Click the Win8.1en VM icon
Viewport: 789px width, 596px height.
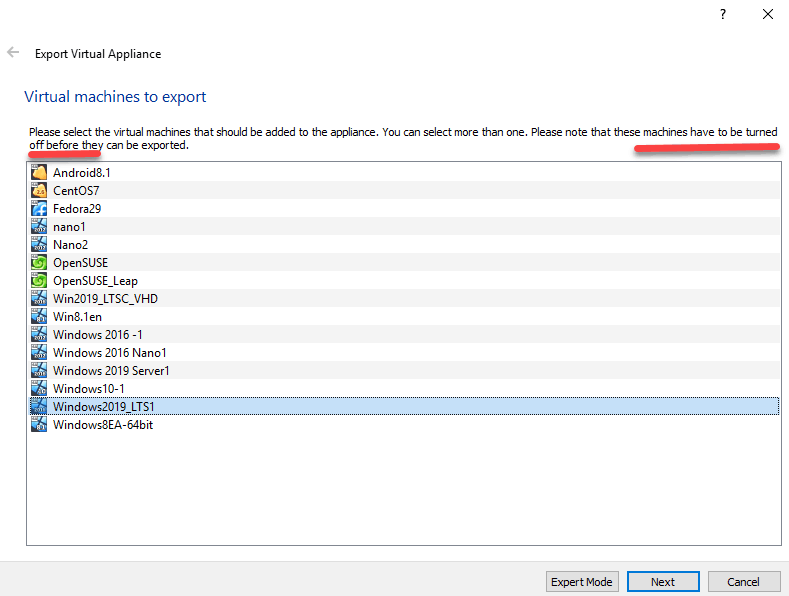coord(39,317)
